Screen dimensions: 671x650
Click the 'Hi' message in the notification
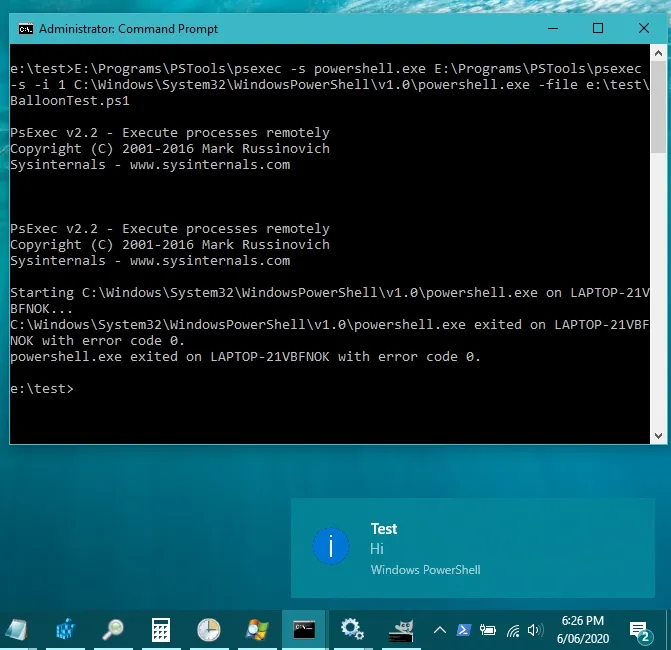point(377,549)
